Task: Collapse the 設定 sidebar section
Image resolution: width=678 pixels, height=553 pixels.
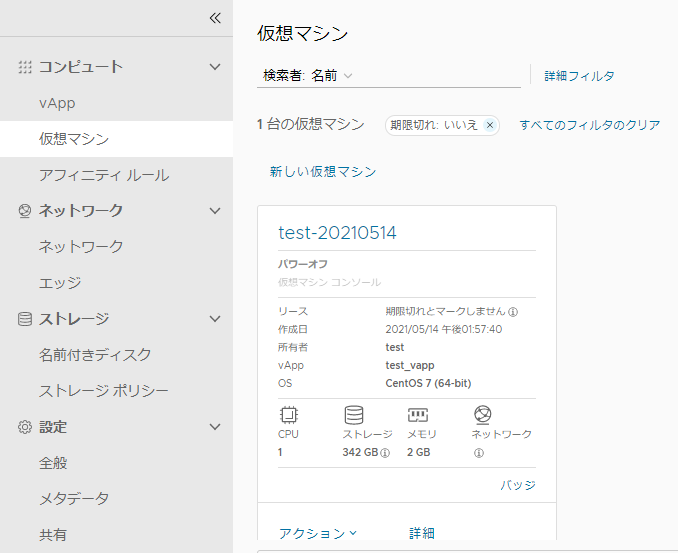Action: click(214, 427)
